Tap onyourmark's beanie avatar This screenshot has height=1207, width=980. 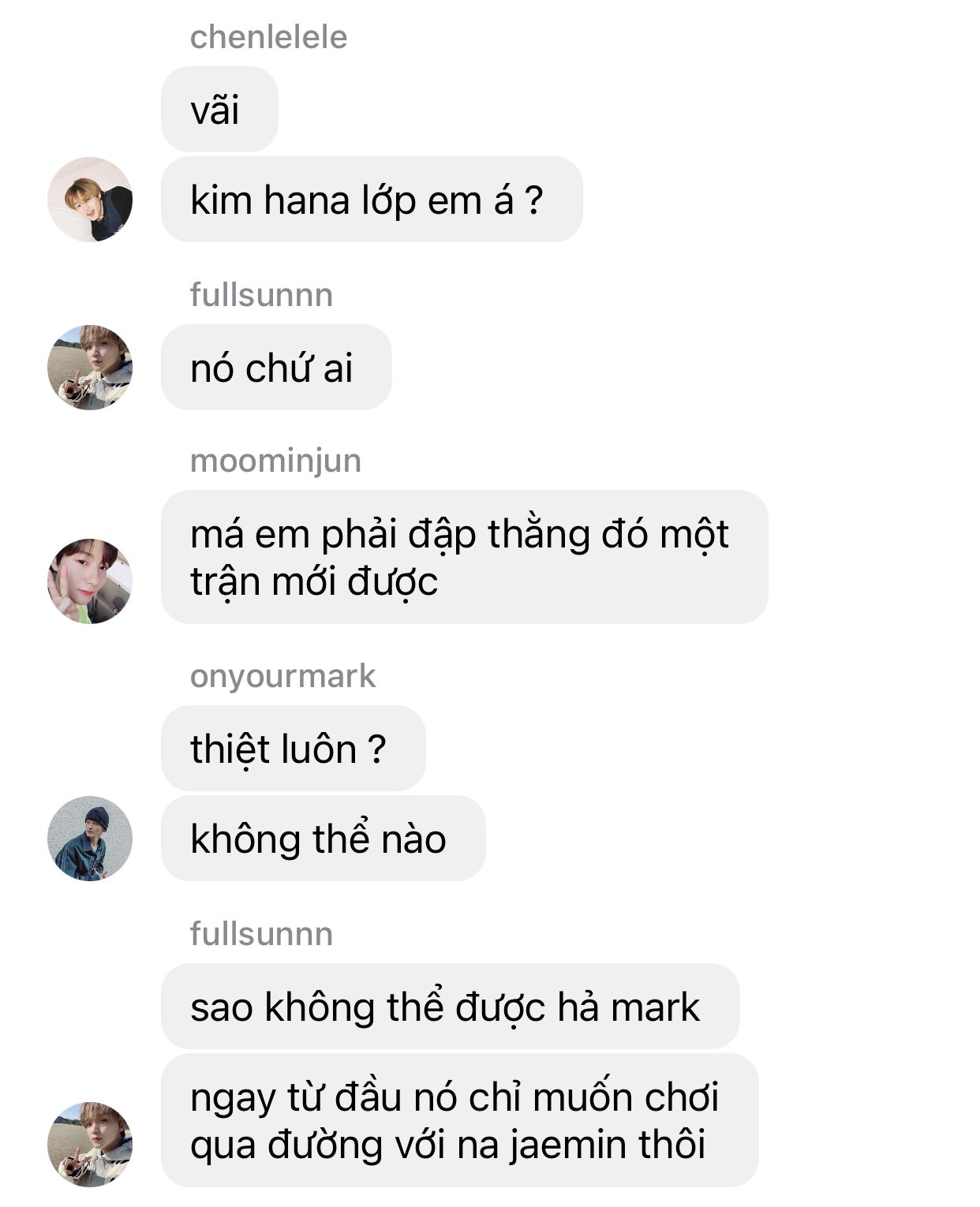90,839
